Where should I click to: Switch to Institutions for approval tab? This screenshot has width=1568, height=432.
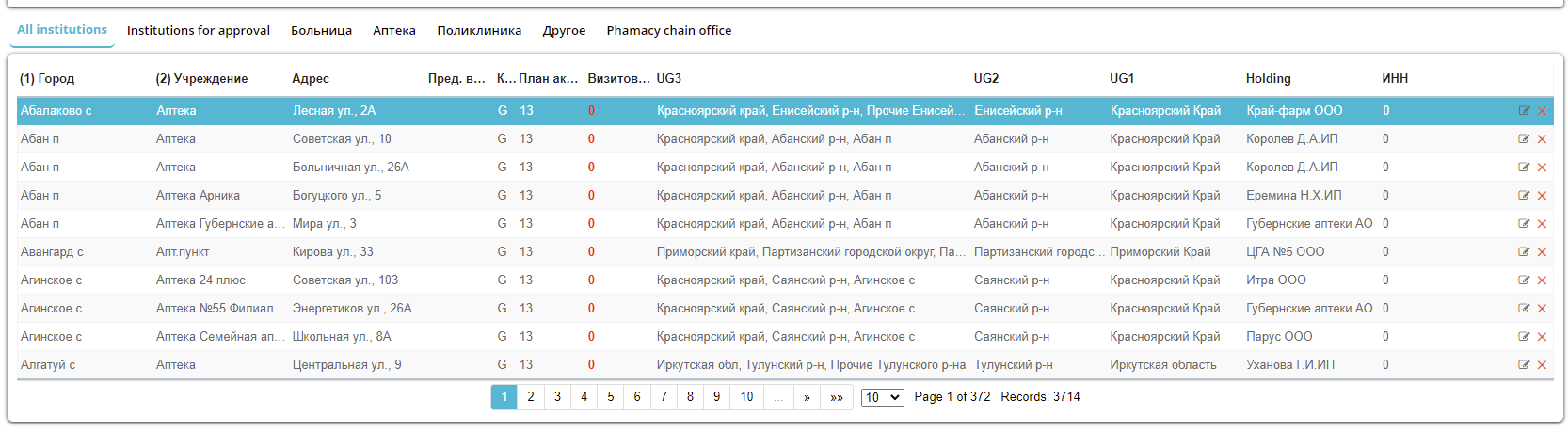pyautogui.click(x=199, y=31)
